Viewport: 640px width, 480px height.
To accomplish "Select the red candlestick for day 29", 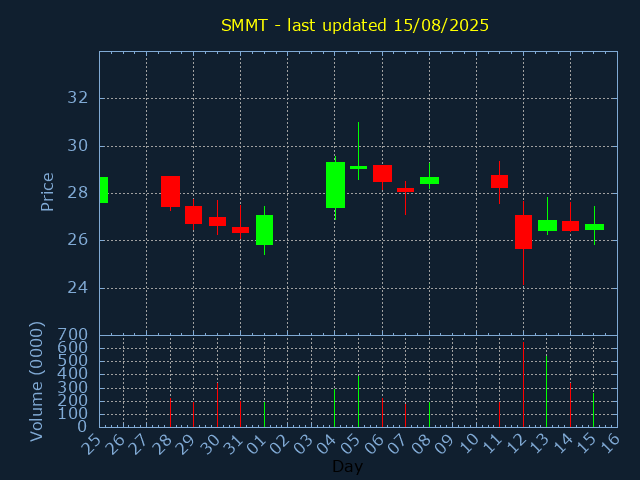I will point(193,215).
